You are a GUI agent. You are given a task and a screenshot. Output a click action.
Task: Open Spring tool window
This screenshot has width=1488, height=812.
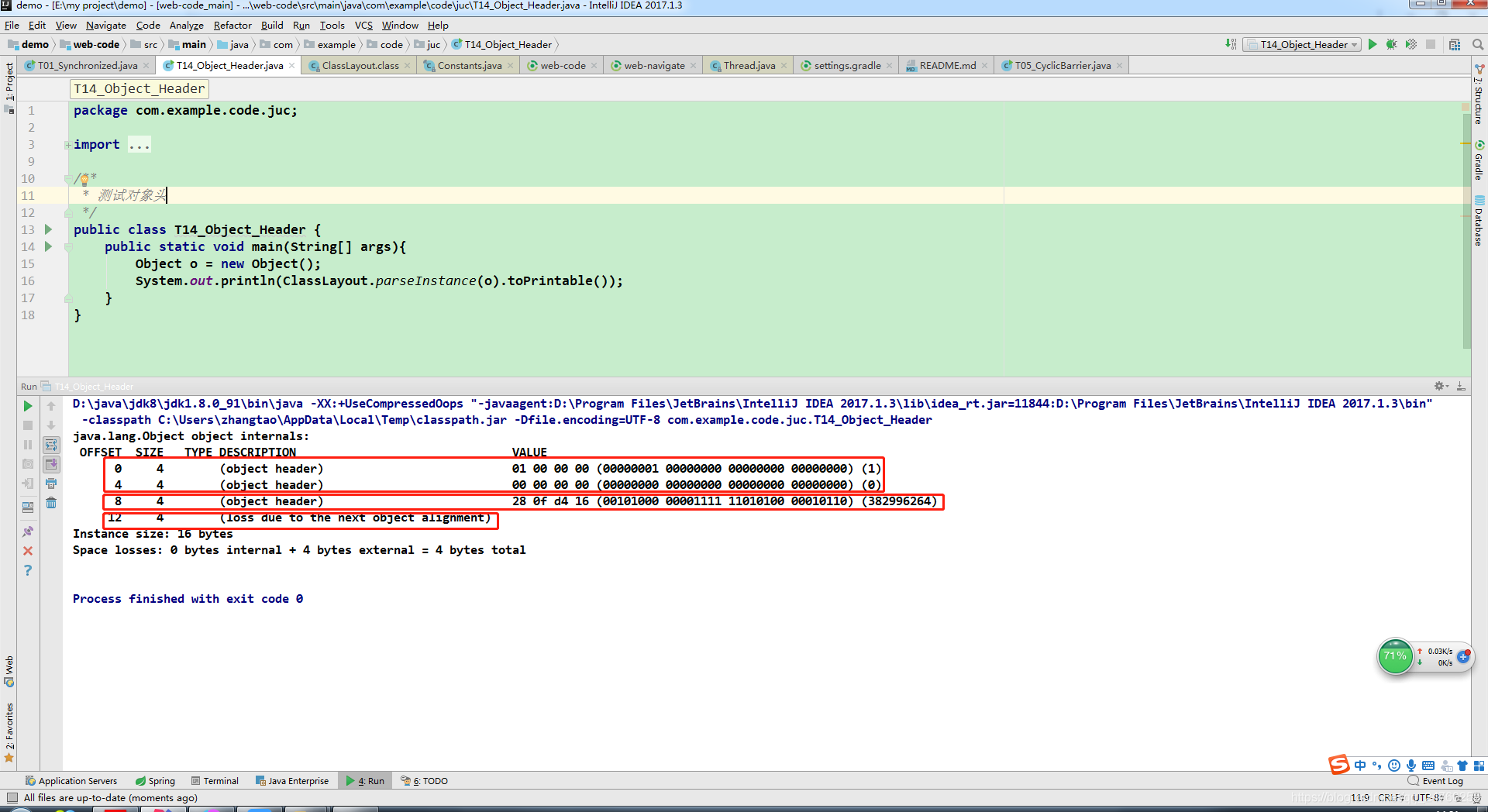[155, 781]
